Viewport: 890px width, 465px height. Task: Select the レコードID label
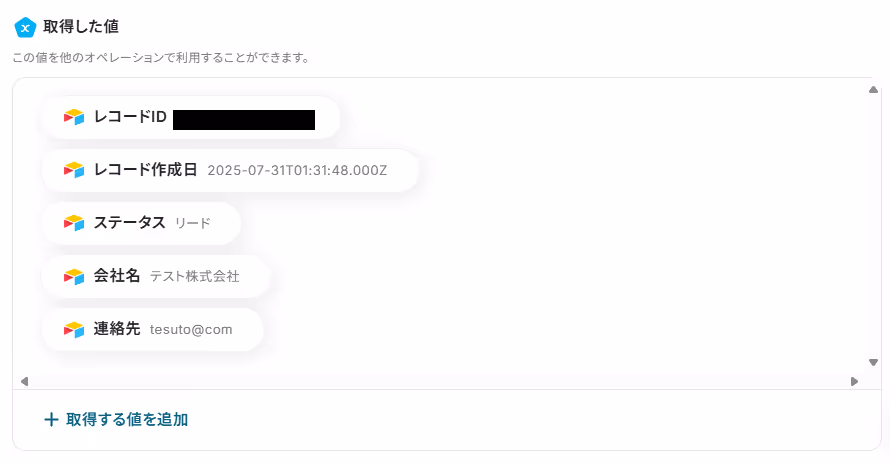[x=130, y=117]
